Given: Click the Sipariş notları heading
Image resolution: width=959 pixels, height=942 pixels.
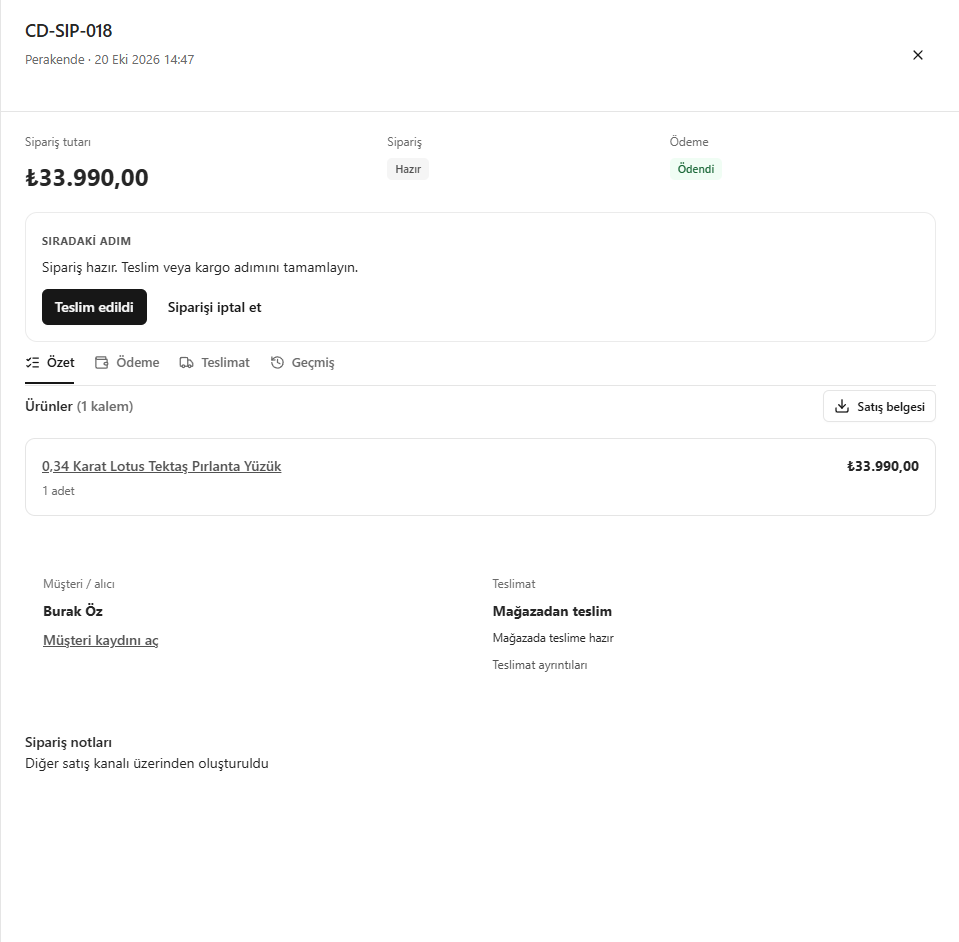Looking at the screenshot, I should (68, 742).
